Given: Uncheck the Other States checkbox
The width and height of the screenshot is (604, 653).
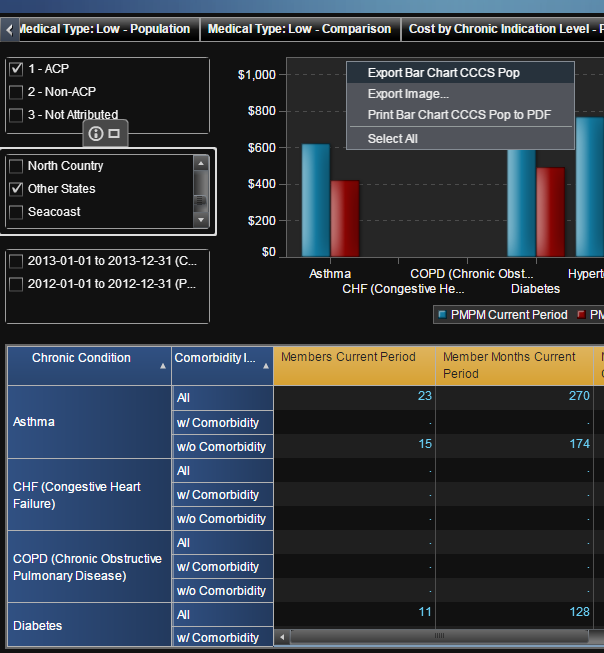Looking at the screenshot, I should 16,189.
